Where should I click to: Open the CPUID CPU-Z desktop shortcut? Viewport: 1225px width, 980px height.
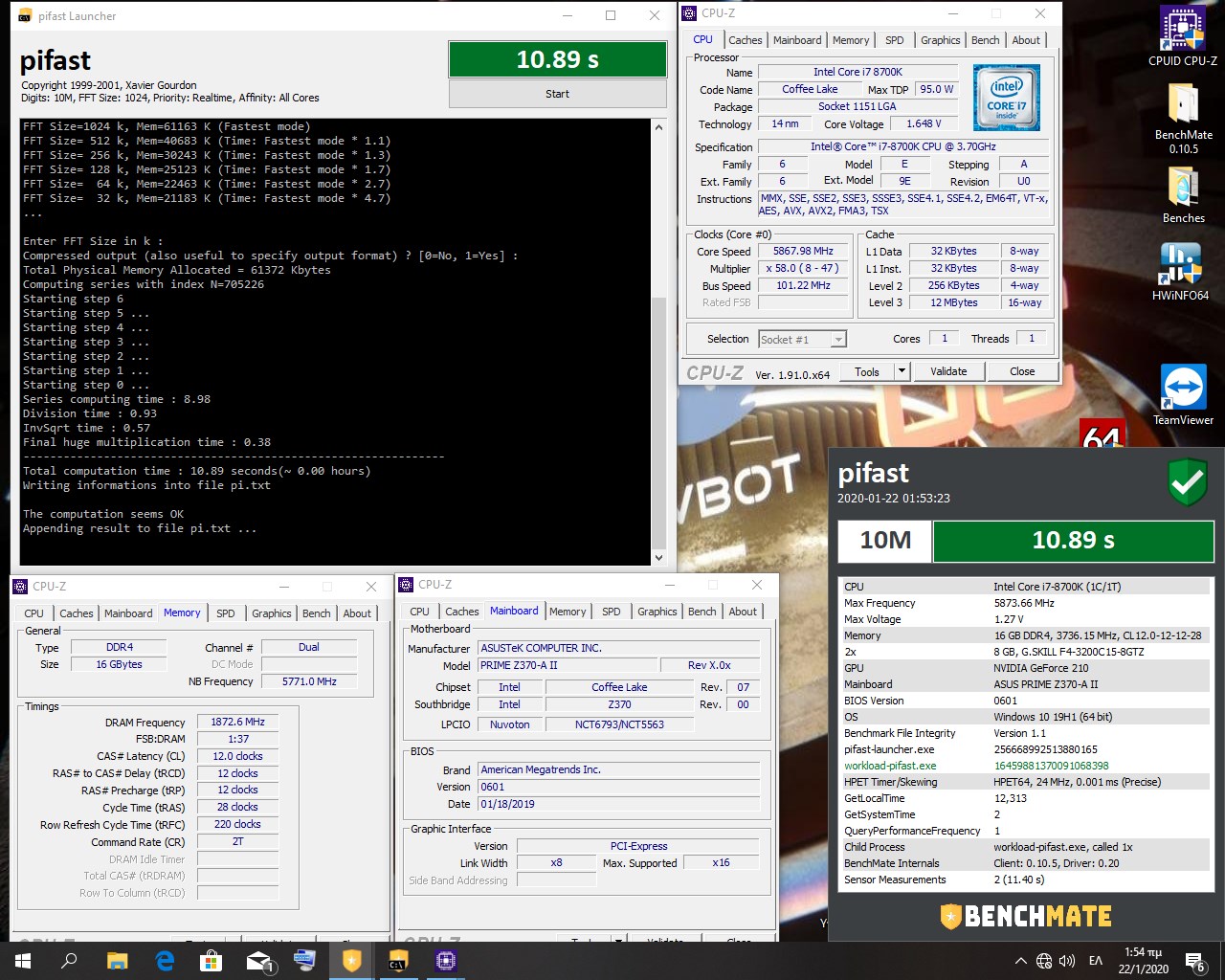pyautogui.click(x=1183, y=36)
